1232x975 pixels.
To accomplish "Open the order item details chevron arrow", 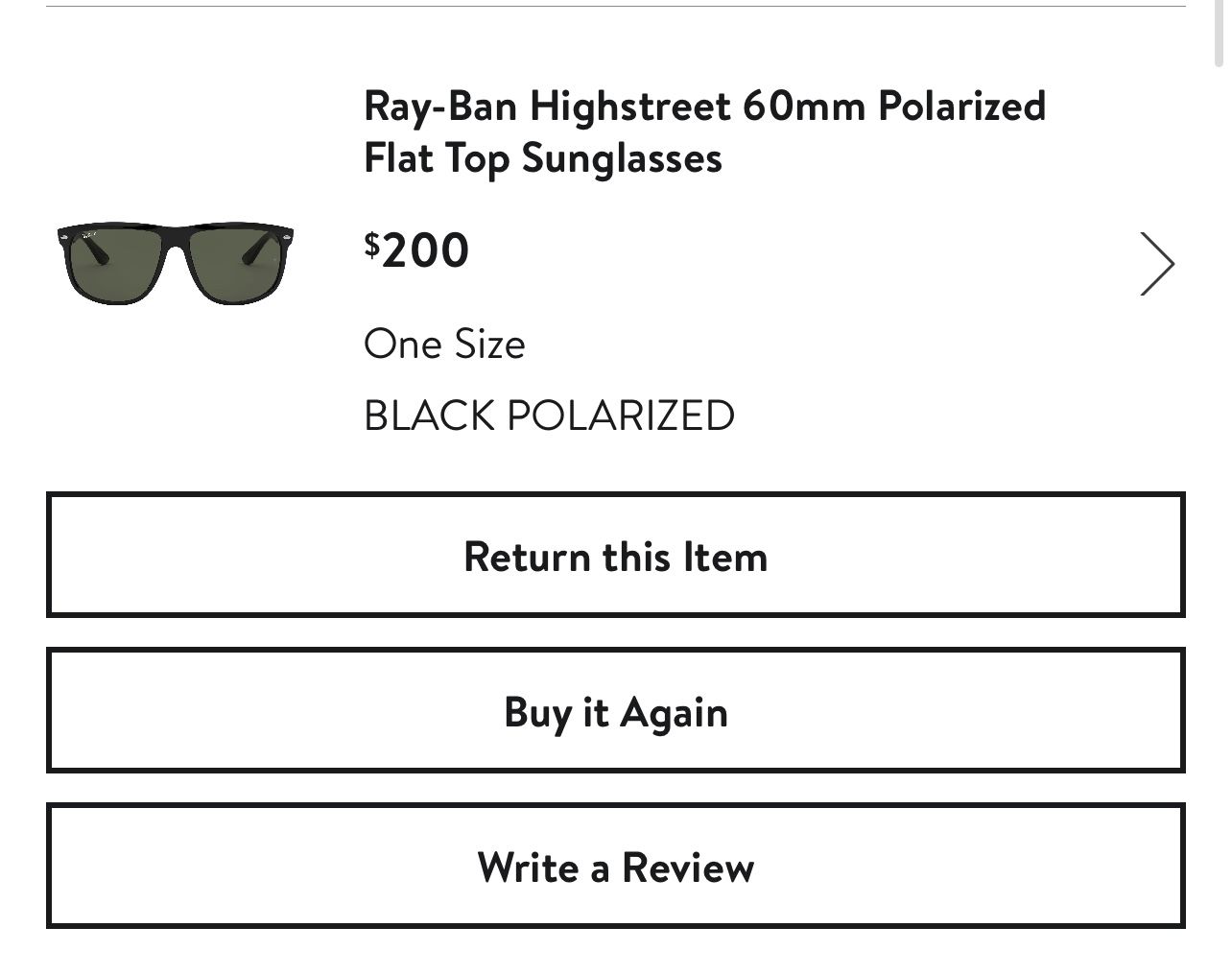I will [1157, 263].
